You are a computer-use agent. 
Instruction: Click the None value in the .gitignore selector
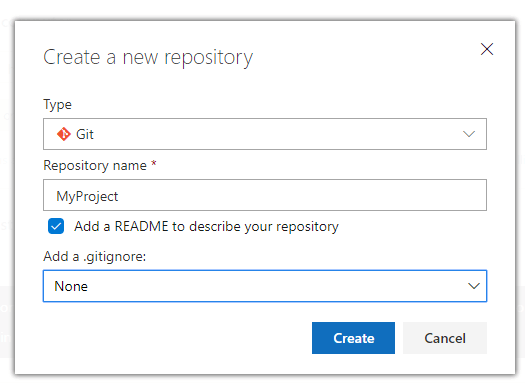[71, 286]
